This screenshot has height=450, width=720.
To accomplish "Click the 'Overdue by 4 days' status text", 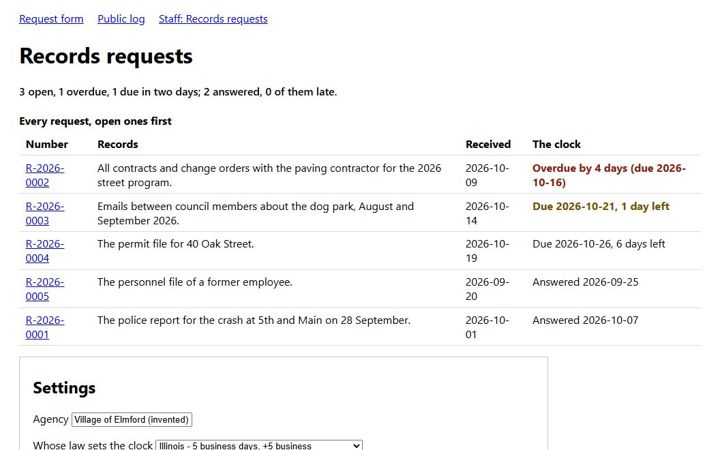I will pos(609,175).
